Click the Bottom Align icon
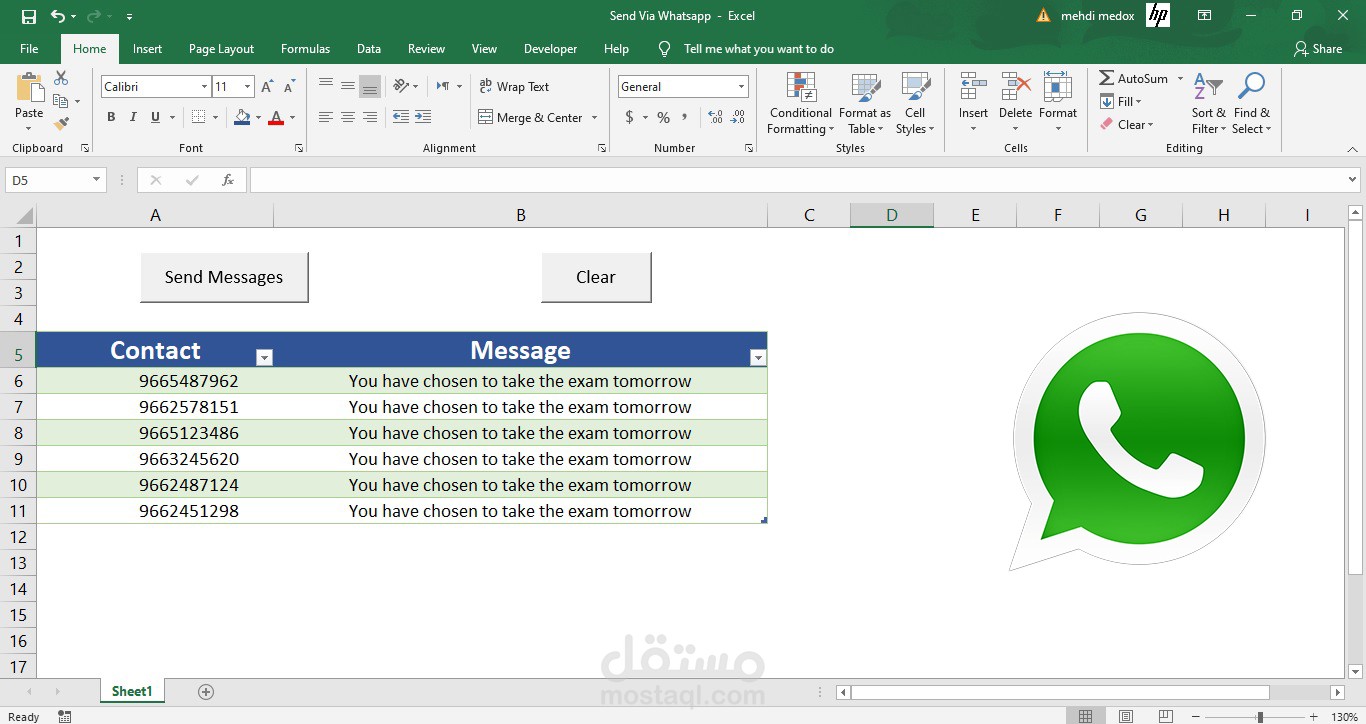Screen dimensions: 1366x724 pos(370,86)
